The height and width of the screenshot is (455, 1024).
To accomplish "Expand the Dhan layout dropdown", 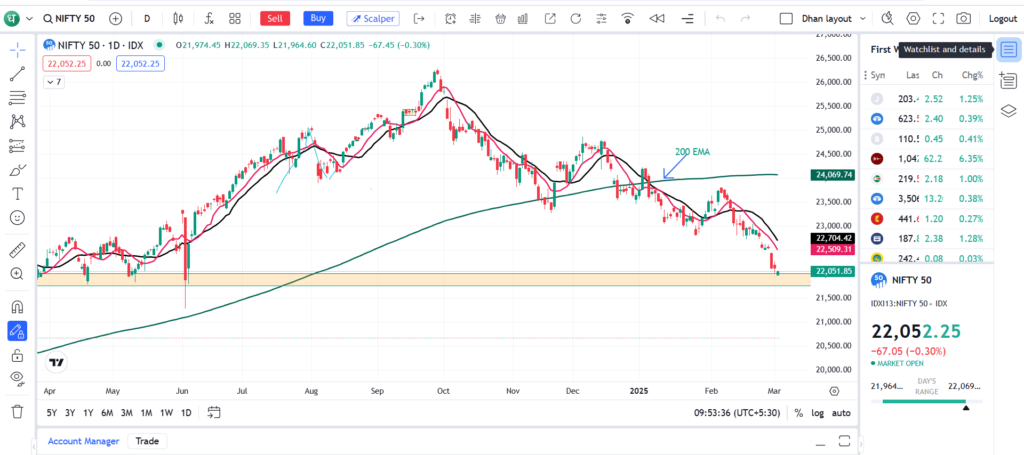I will (863, 19).
